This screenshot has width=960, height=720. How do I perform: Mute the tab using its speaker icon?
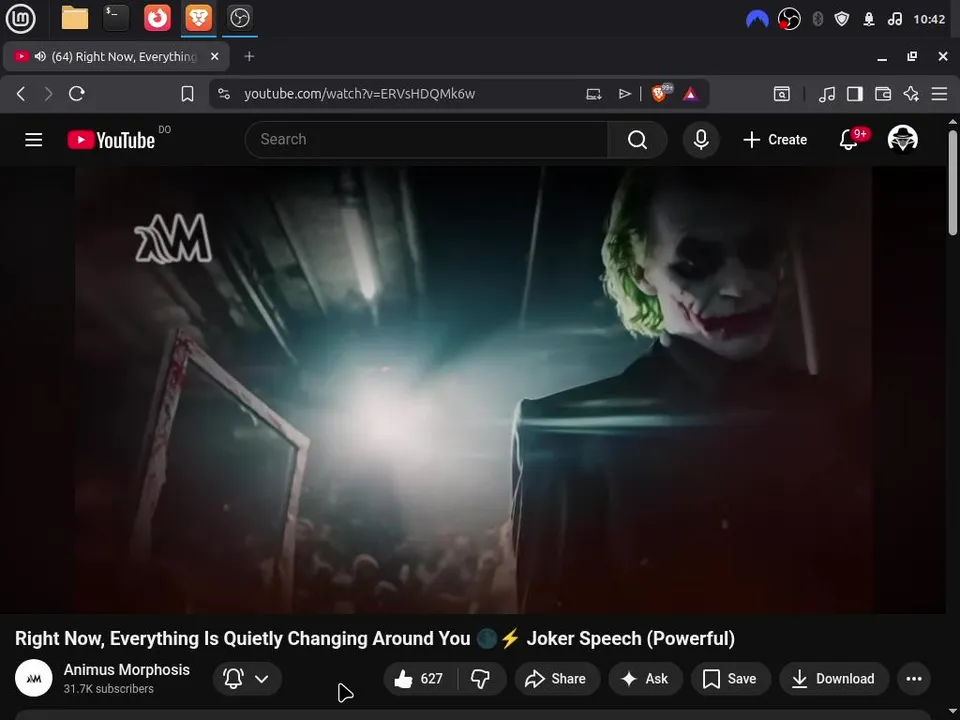(40, 56)
